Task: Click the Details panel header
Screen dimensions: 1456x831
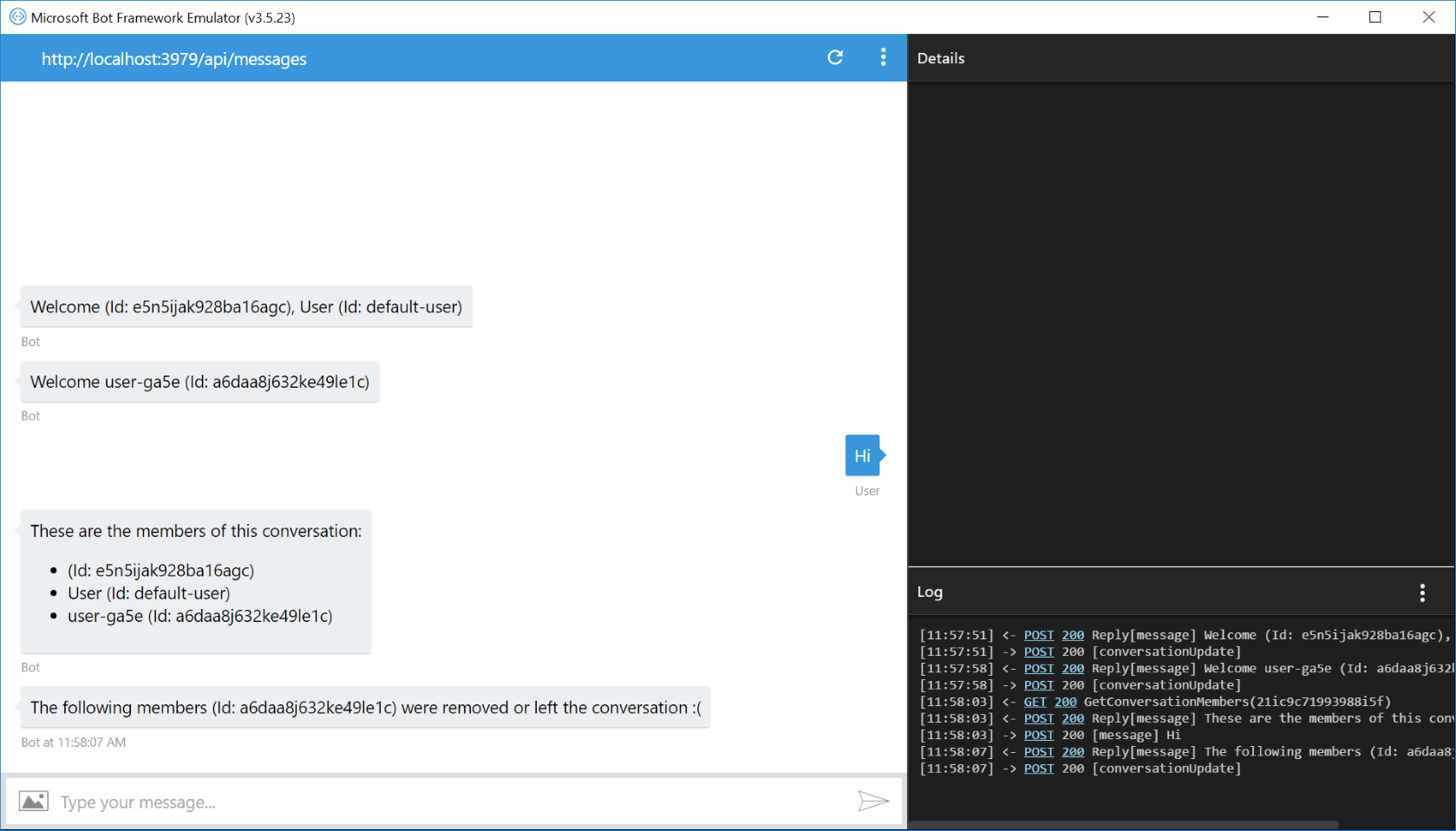Action: [x=1181, y=58]
